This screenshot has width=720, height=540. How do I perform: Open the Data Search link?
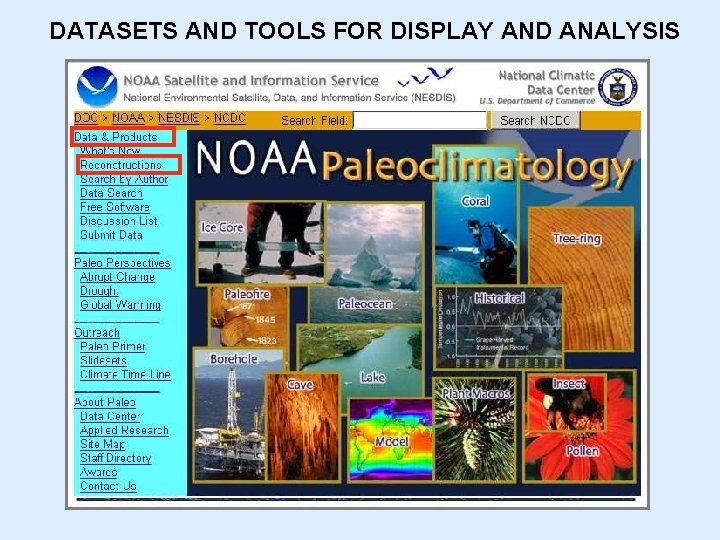click(111, 193)
